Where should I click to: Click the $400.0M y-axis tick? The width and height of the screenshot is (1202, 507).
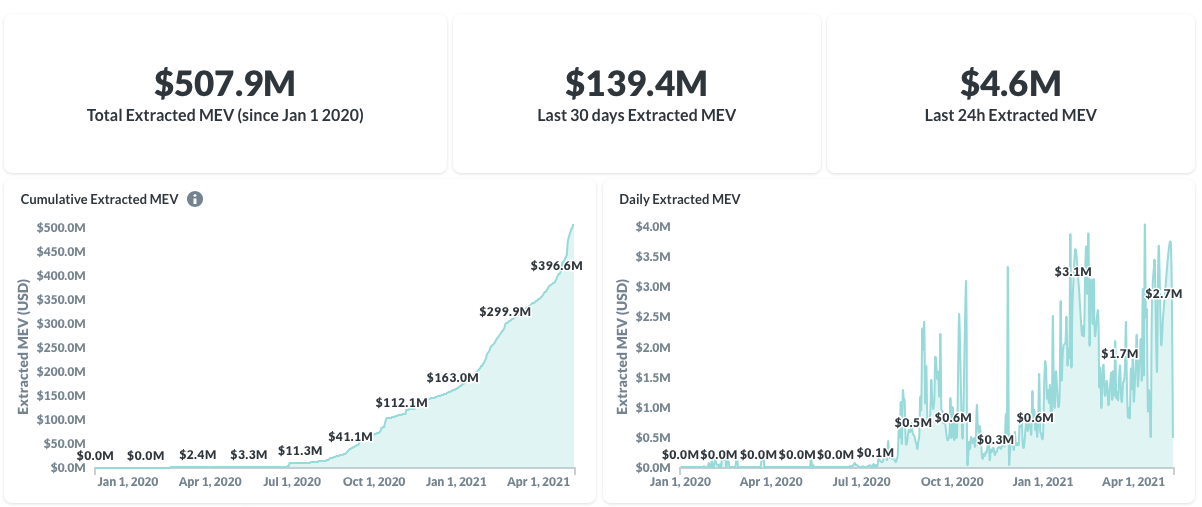pos(61,275)
